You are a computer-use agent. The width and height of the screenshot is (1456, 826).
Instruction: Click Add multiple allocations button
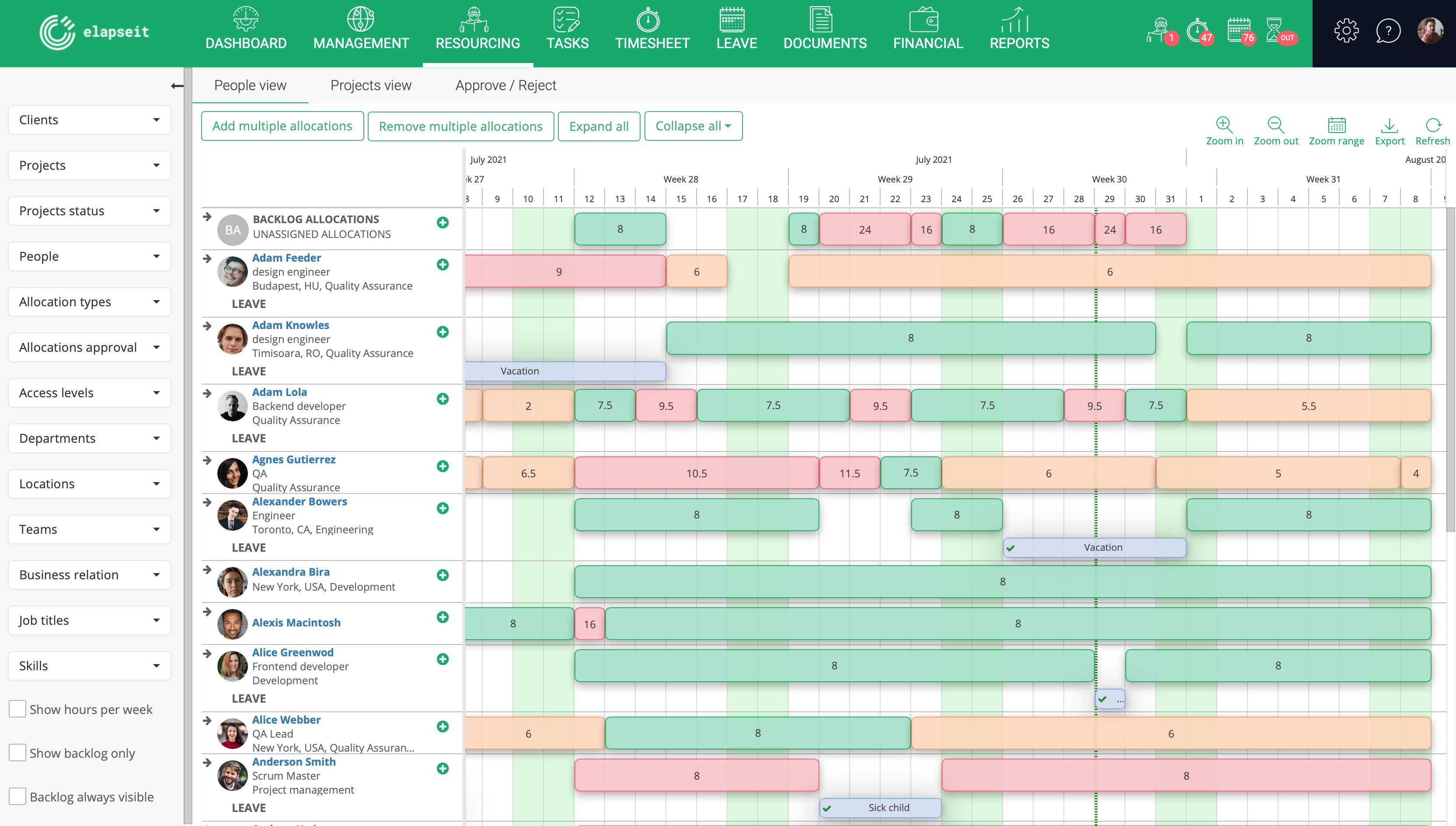tap(282, 126)
